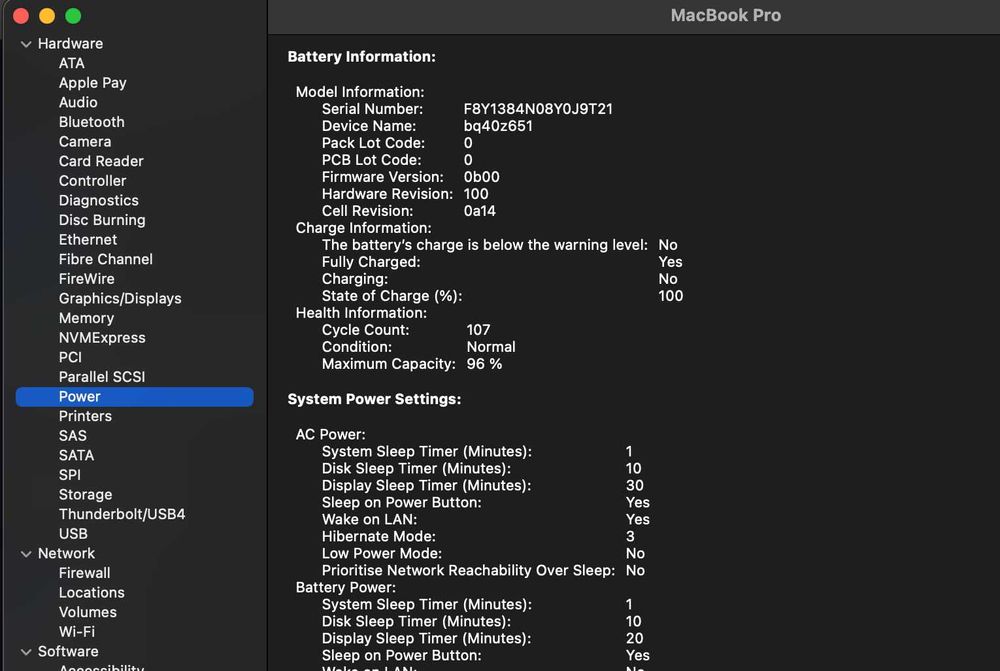The image size is (1000, 671).
Task: Click the Battery Power section label
Action: click(346, 587)
